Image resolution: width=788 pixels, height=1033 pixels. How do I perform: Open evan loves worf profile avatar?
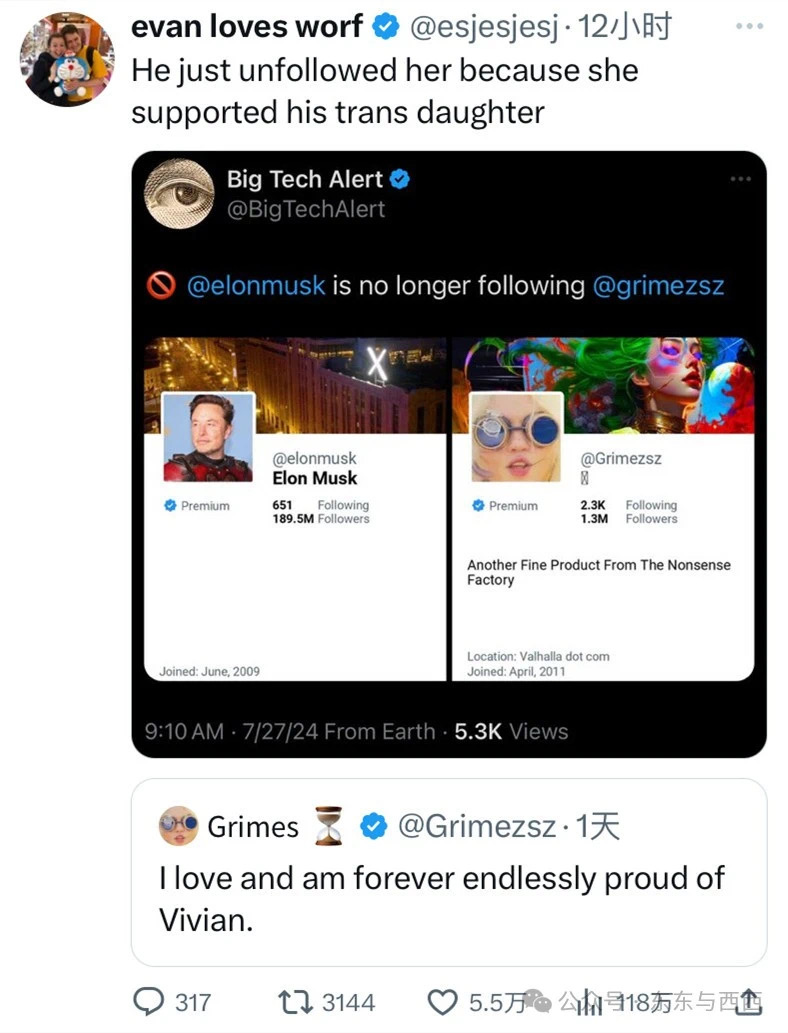point(66,59)
